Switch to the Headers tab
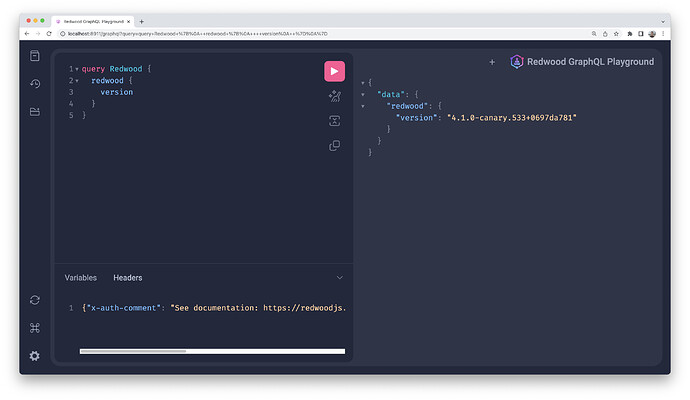 click(128, 278)
